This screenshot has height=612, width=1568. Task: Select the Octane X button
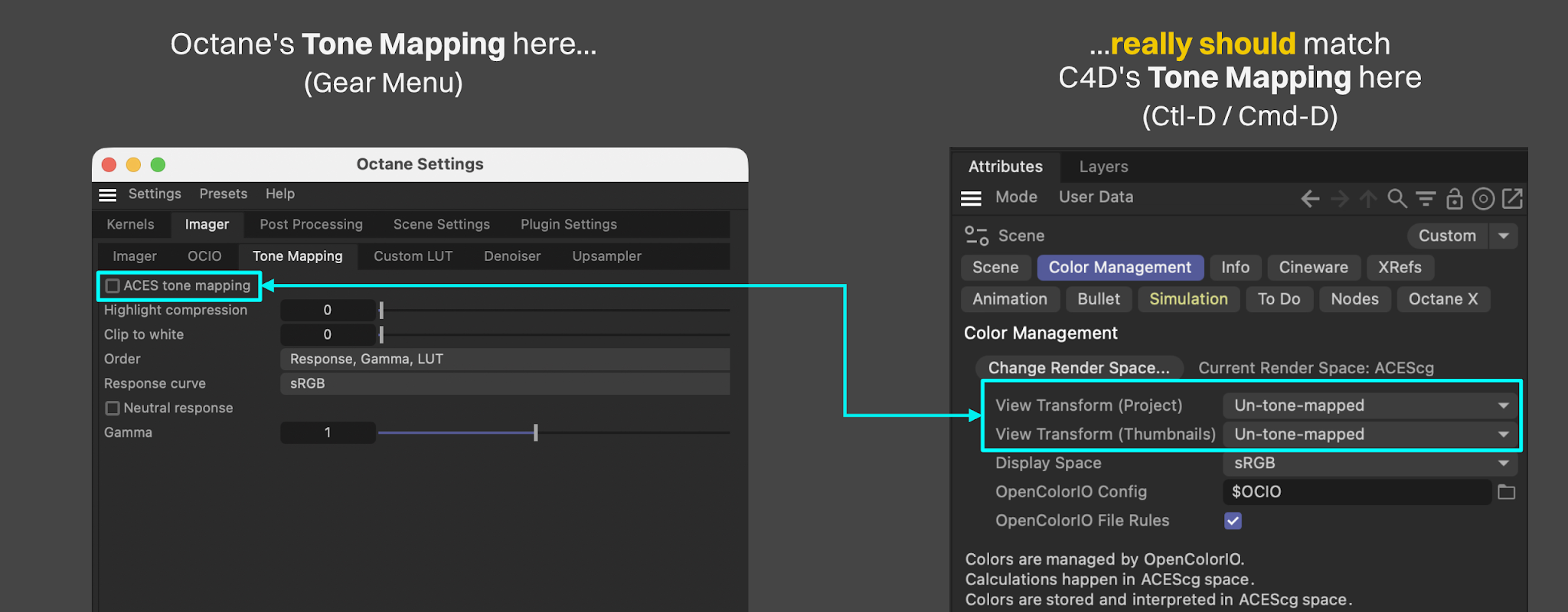(x=1443, y=299)
